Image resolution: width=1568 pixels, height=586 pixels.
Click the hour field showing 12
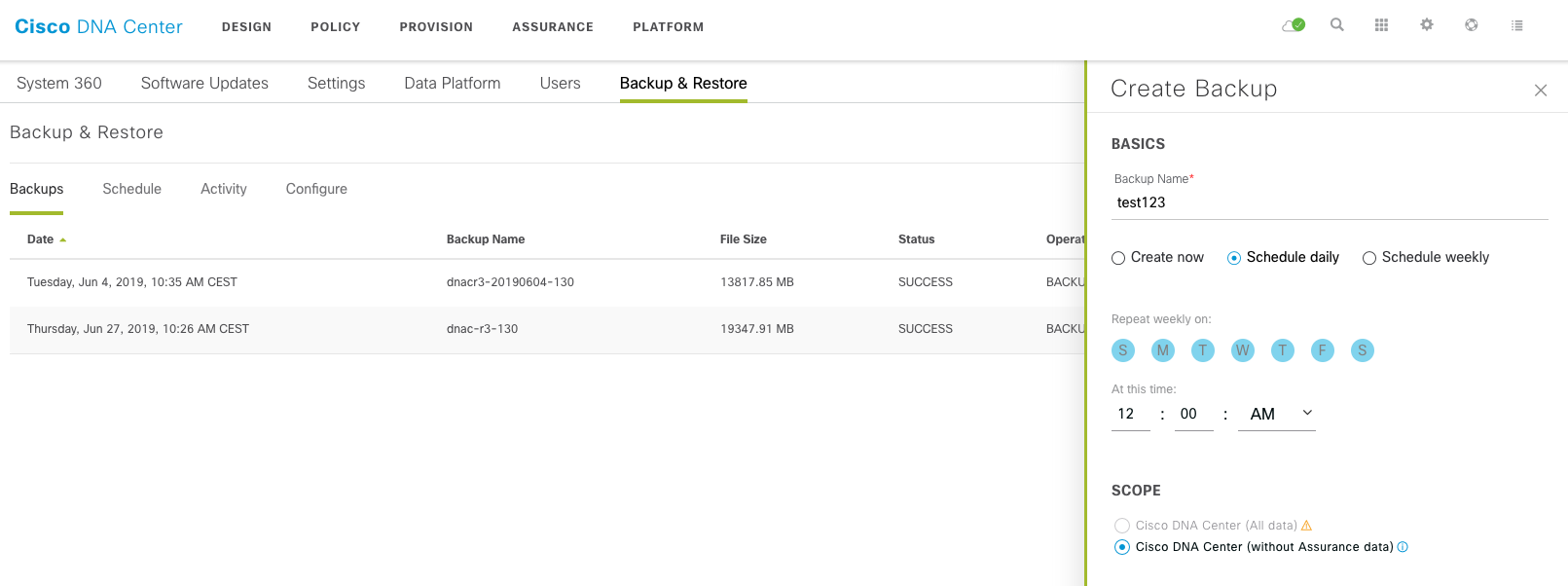tap(1131, 414)
